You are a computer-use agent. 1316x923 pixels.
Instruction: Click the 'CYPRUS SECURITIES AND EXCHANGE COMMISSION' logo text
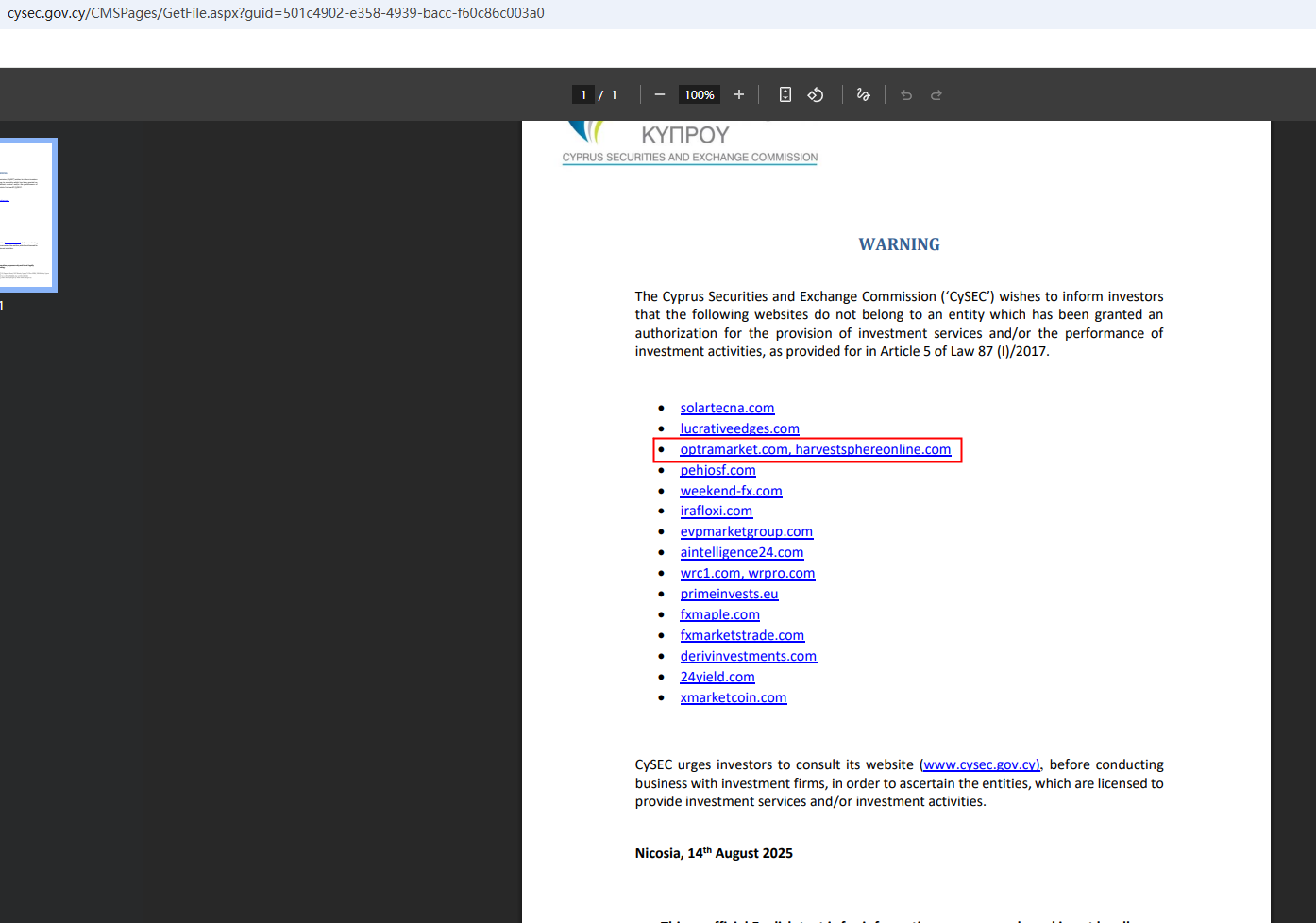point(690,158)
